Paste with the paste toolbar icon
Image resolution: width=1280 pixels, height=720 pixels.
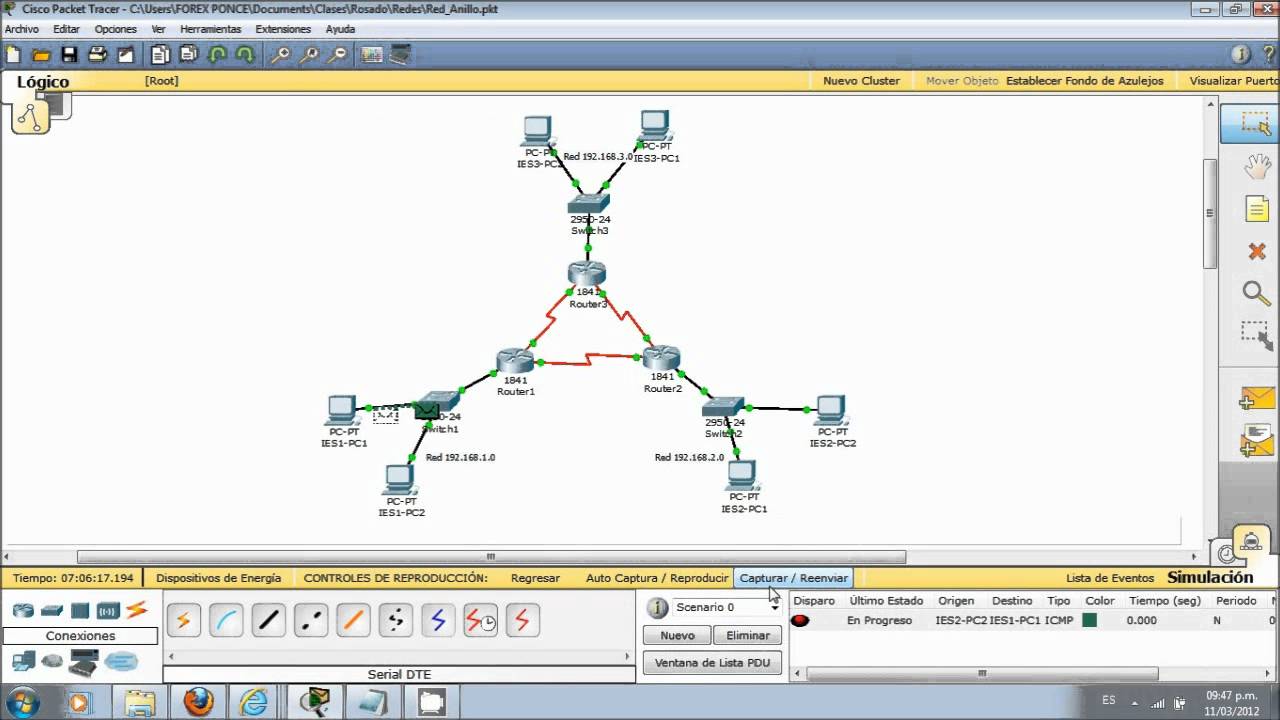(x=189, y=55)
